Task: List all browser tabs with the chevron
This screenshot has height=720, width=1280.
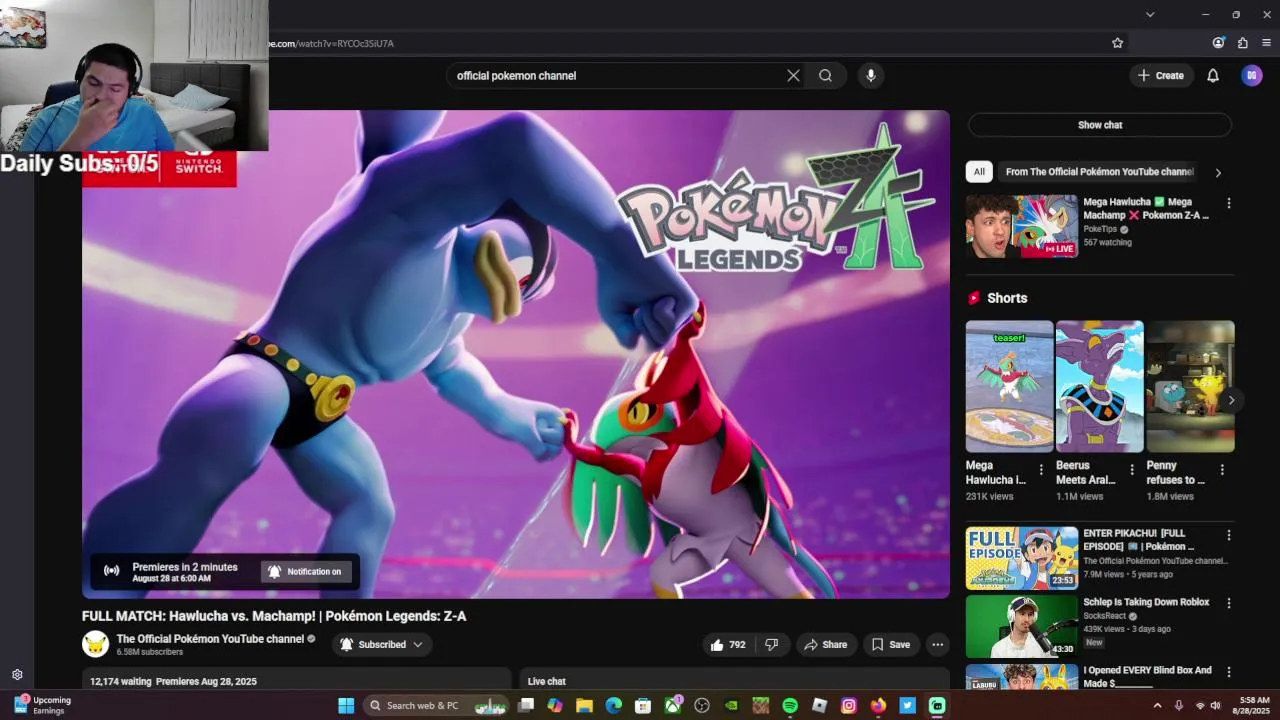Action: click(x=1150, y=14)
